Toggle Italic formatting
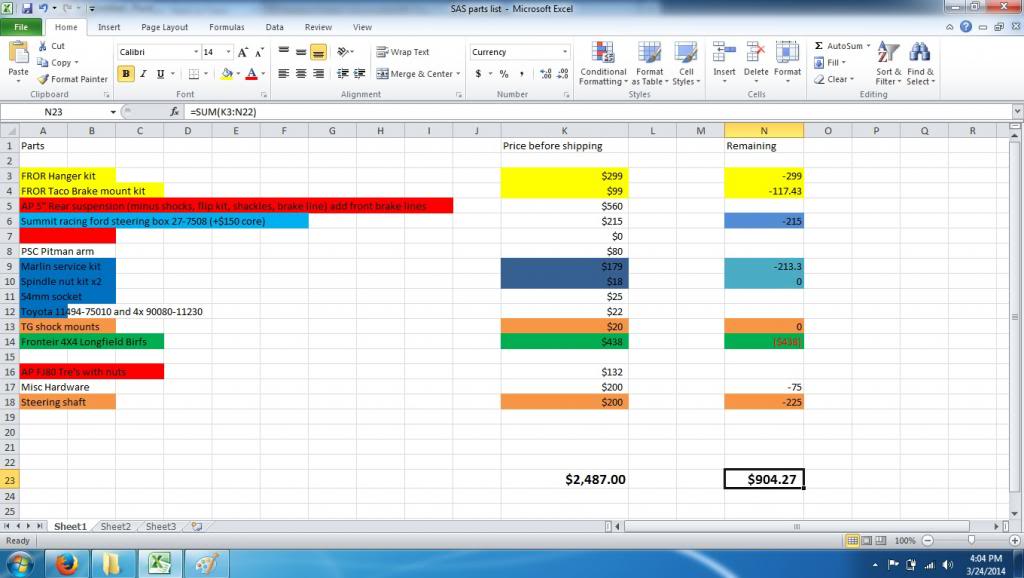The height and width of the screenshot is (578, 1024). [x=143, y=74]
